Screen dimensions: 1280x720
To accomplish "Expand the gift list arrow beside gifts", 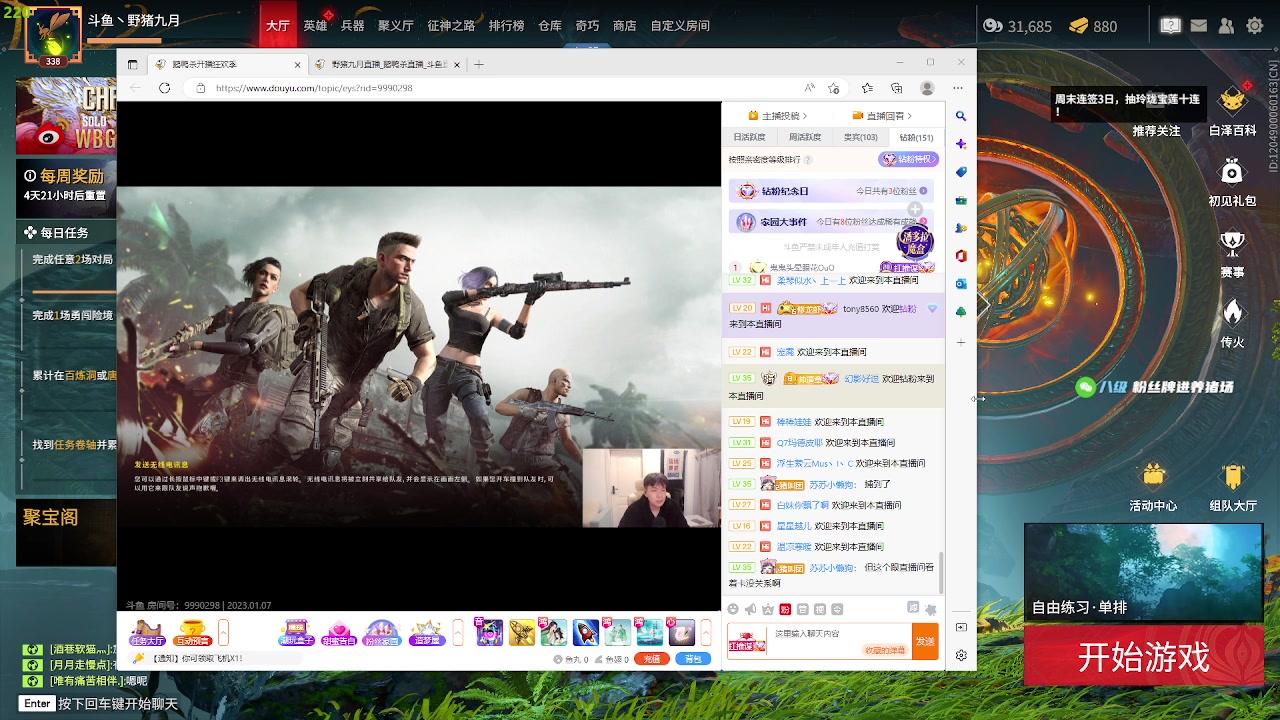I will pyautogui.click(x=705, y=632).
